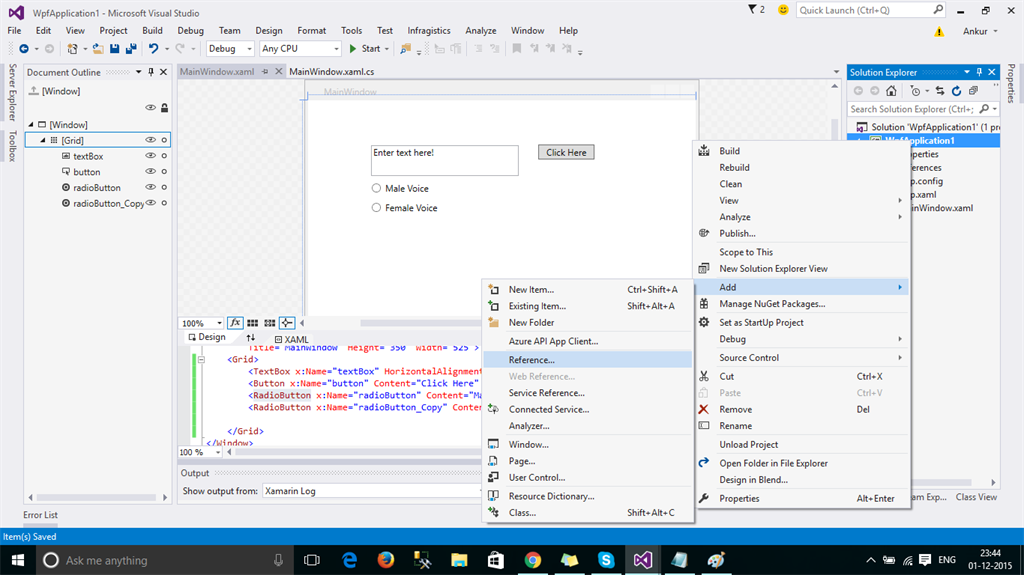Open the Debug configuration dropdown
This screenshot has height=575, width=1024.
(x=230, y=48)
